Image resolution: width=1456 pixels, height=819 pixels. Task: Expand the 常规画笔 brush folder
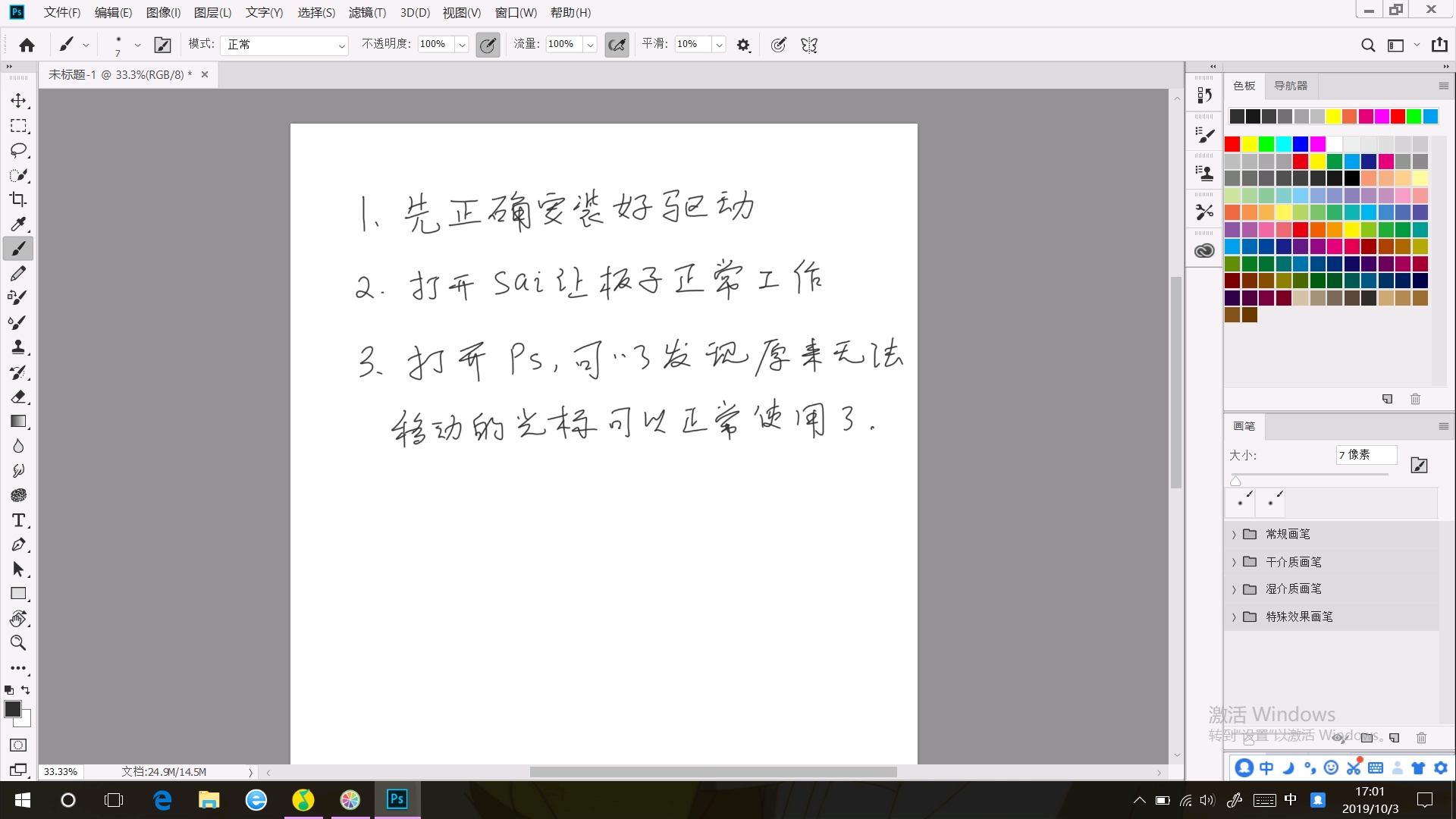click(x=1234, y=535)
